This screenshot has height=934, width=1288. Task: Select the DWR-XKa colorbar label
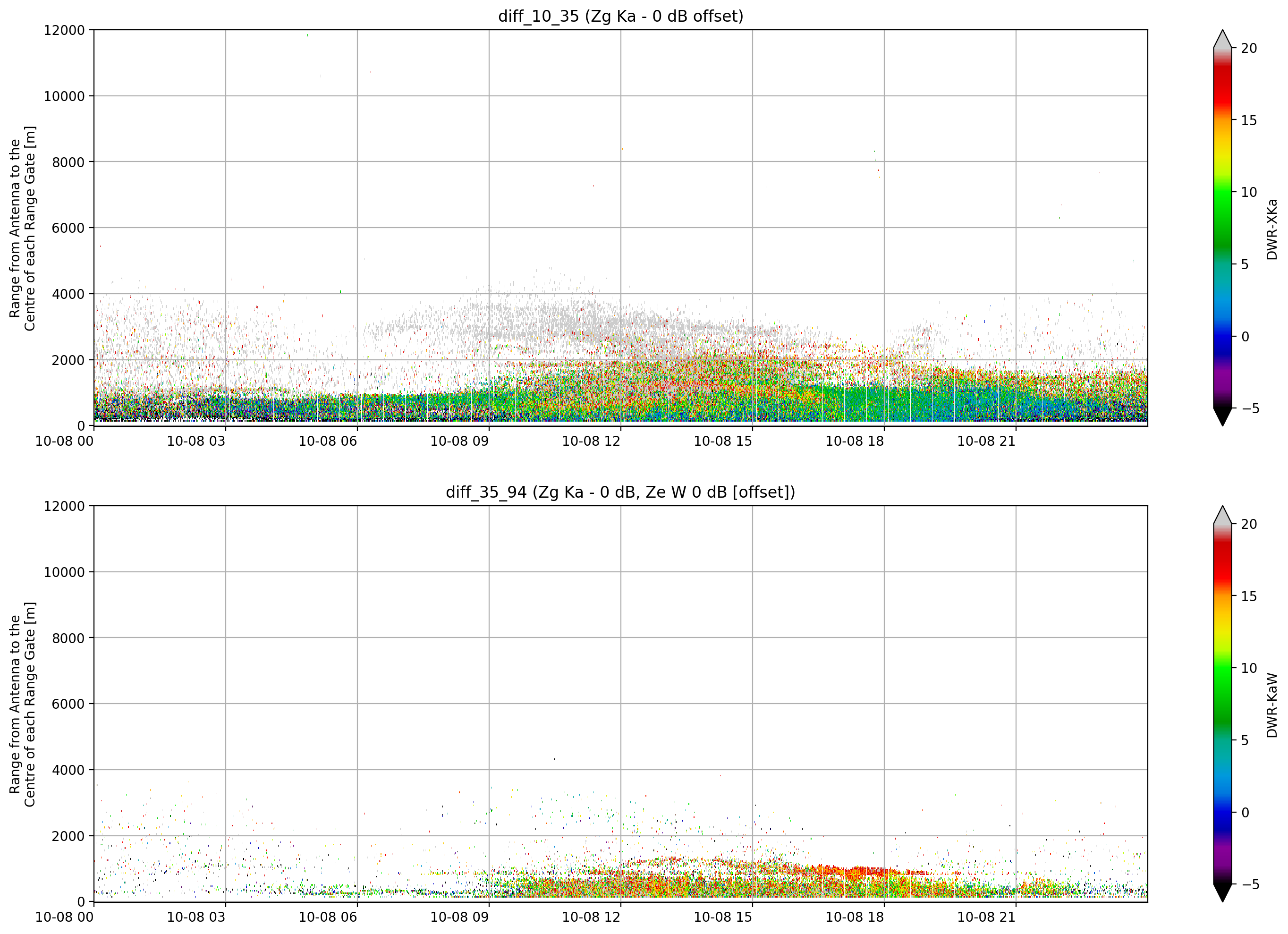pyautogui.click(x=1271, y=229)
